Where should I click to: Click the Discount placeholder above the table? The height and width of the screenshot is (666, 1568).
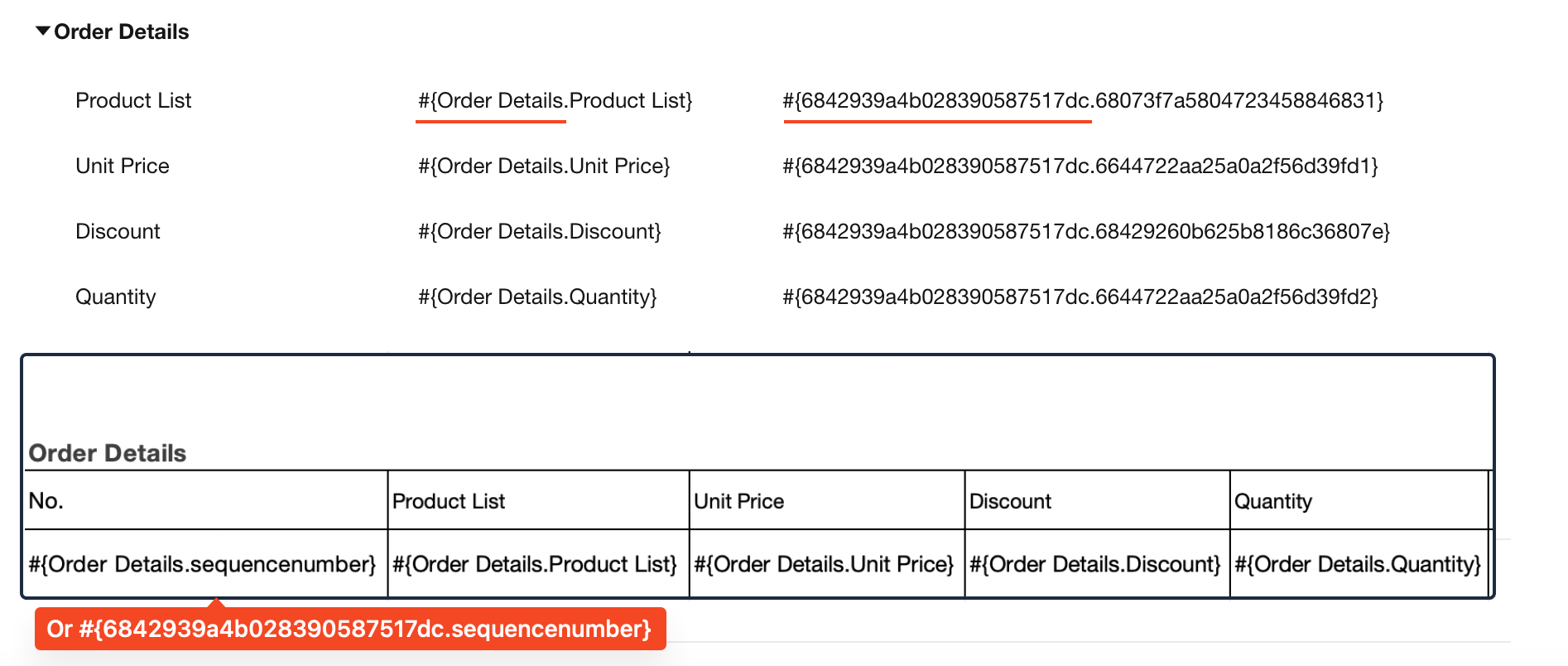pos(539,232)
